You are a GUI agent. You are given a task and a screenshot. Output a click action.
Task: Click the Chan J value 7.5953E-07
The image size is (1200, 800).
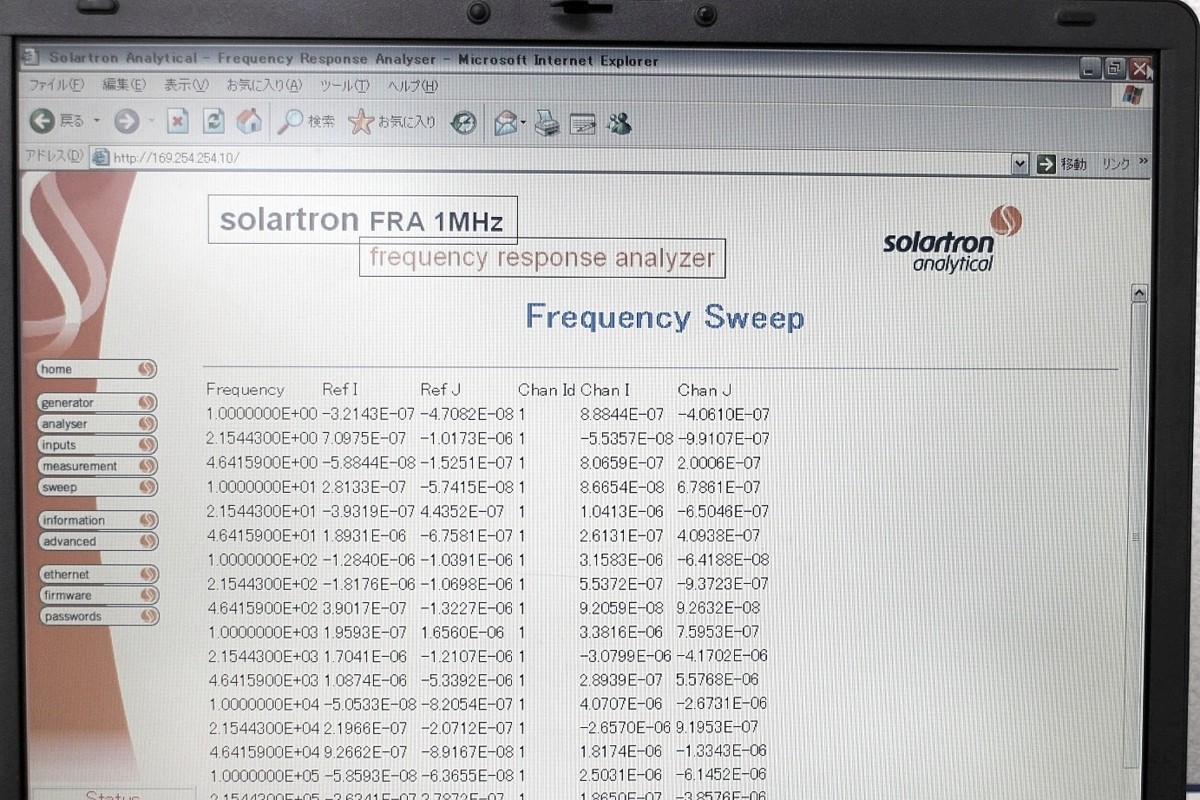click(718, 632)
